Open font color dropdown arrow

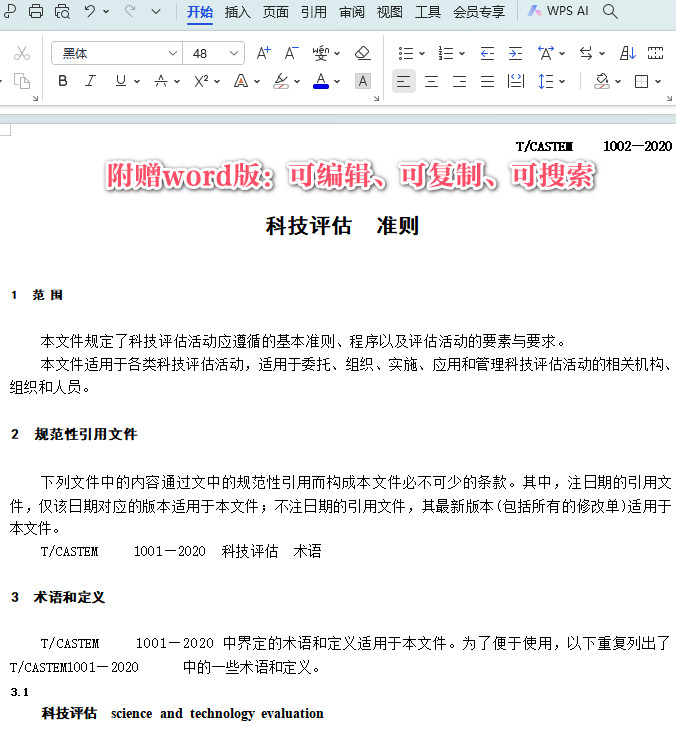coord(337,81)
